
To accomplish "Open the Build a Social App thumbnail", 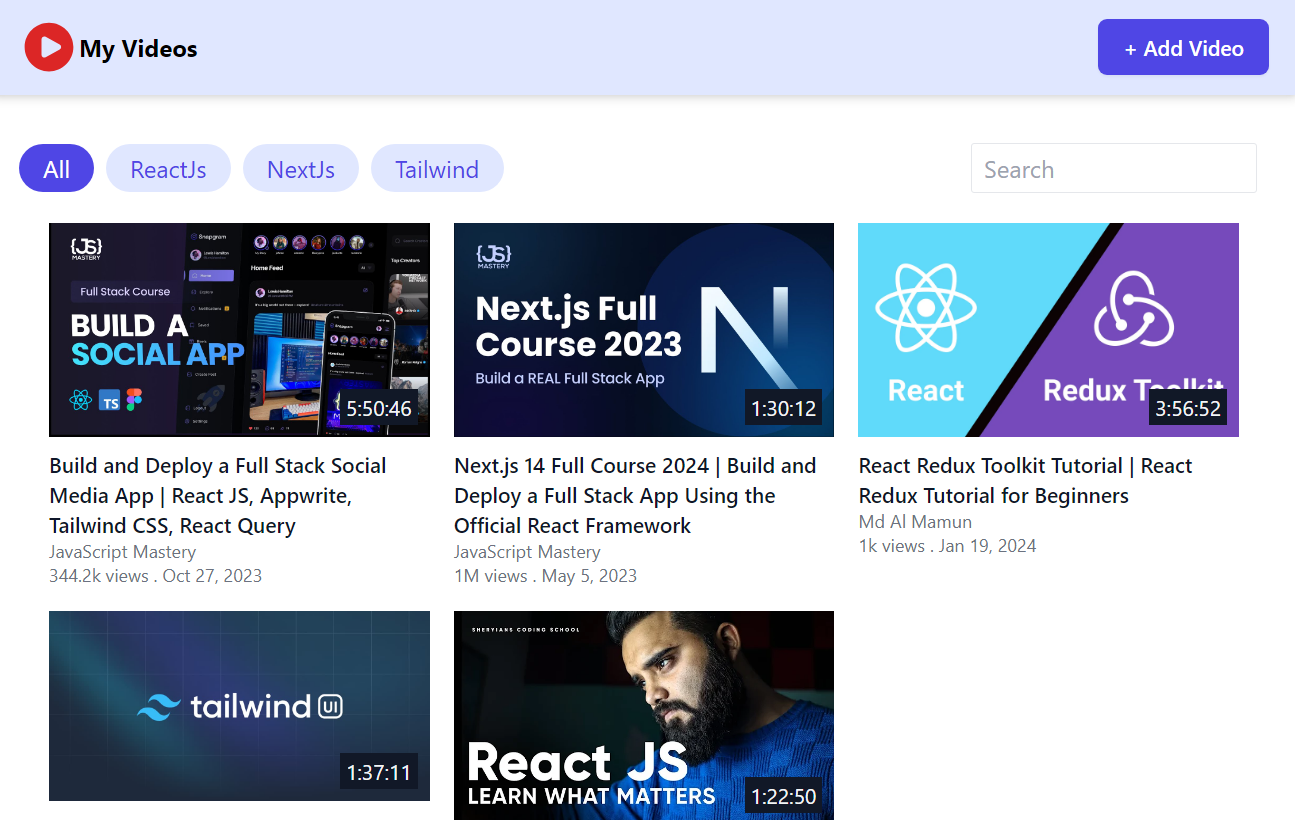I will pos(239,330).
